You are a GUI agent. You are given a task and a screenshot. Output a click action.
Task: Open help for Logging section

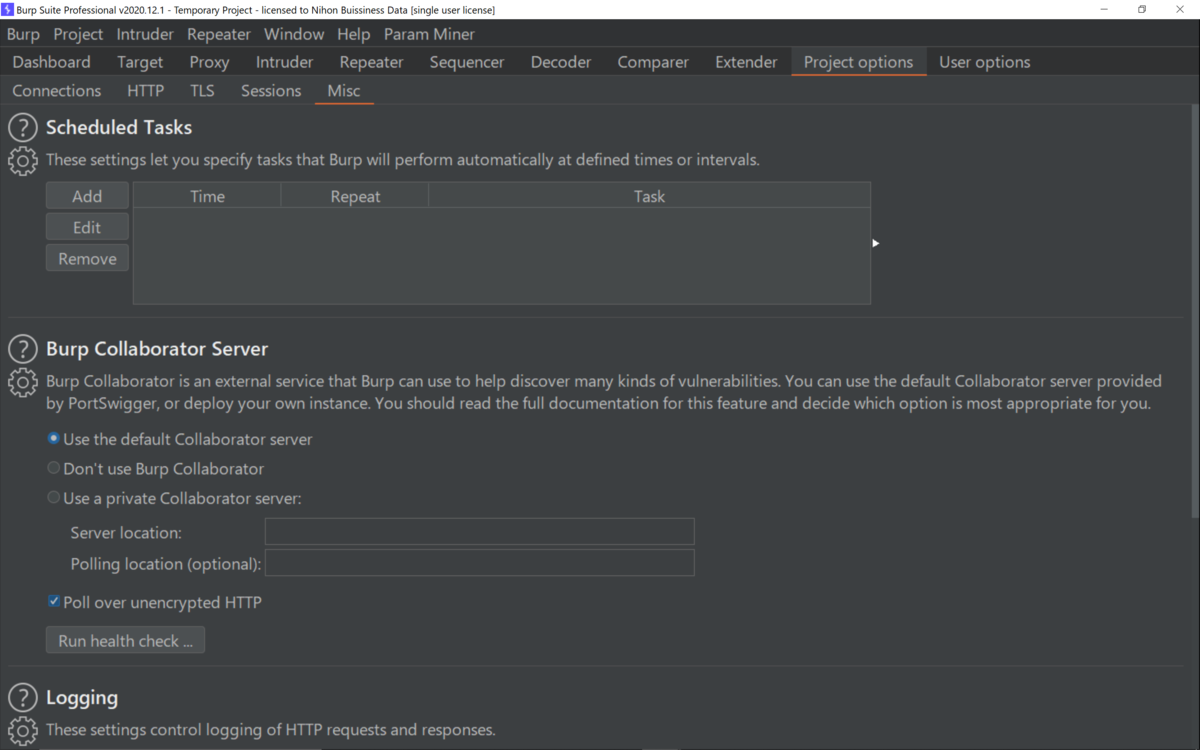(22, 698)
